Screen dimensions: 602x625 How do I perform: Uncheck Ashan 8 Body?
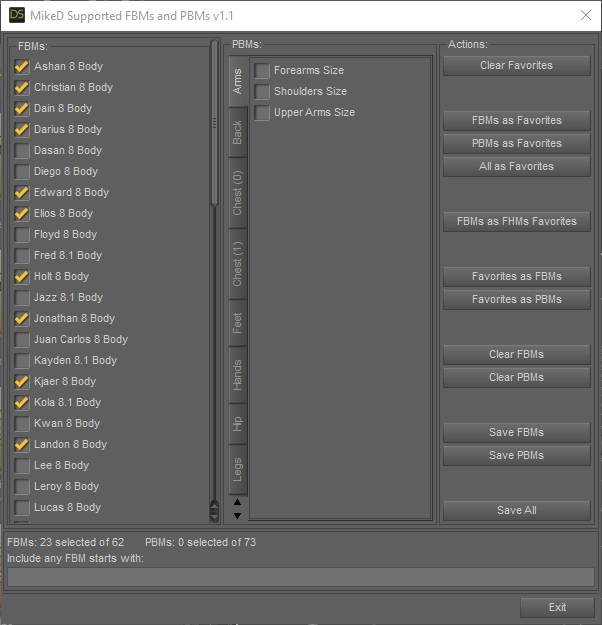pyautogui.click(x=22, y=66)
